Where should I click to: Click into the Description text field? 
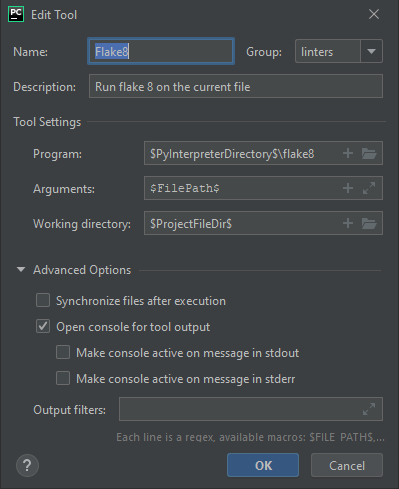[236, 86]
